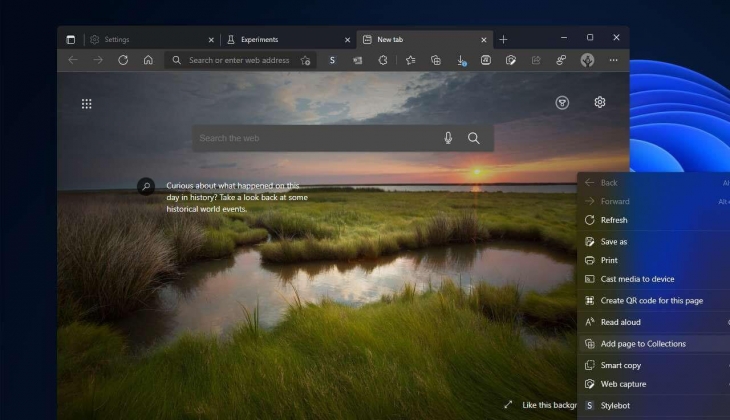Open the Collections toolbar button
This screenshot has height=420, width=730.
pyautogui.click(x=436, y=60)
